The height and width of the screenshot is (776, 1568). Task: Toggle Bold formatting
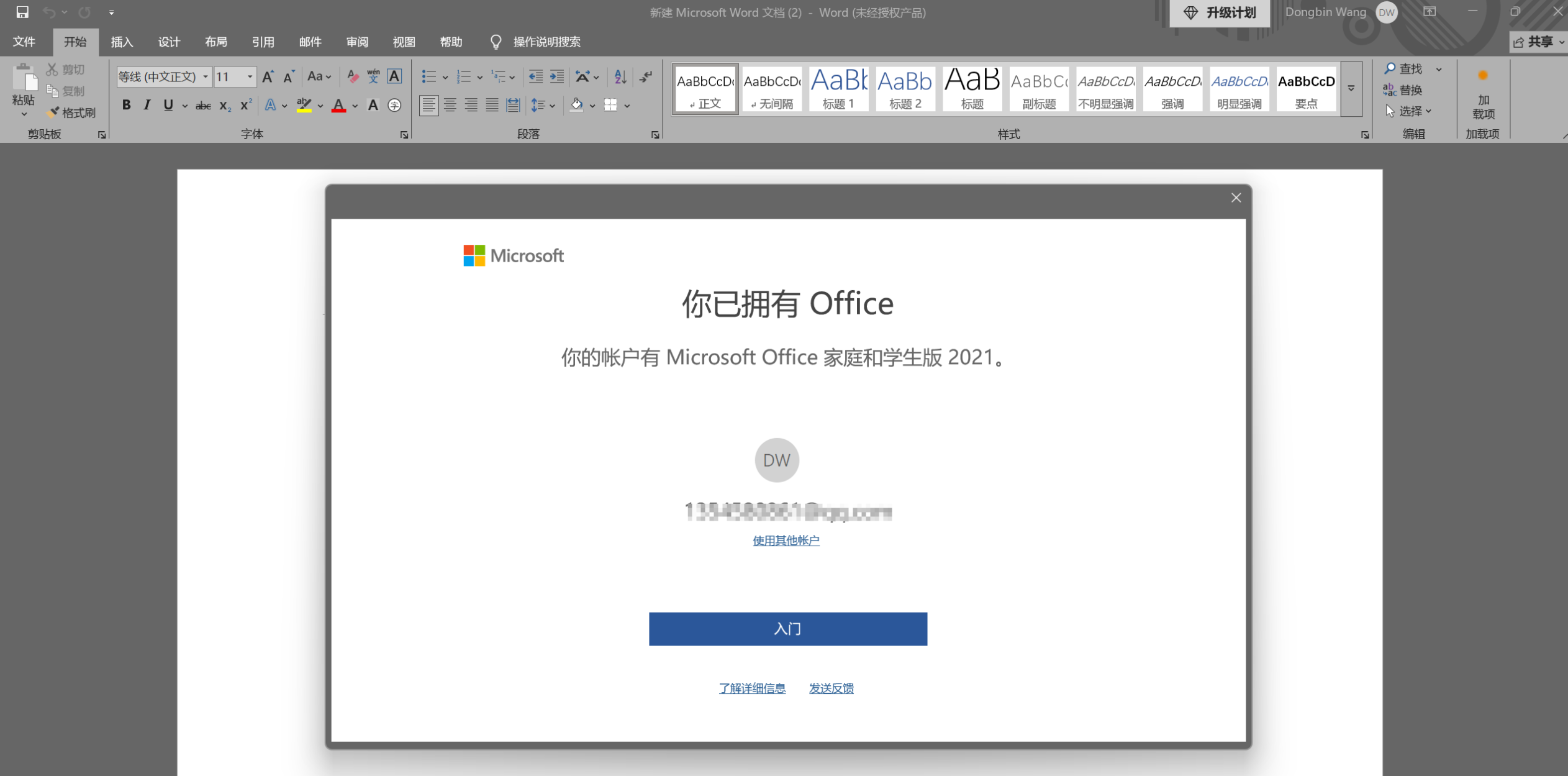click(126, 105)
